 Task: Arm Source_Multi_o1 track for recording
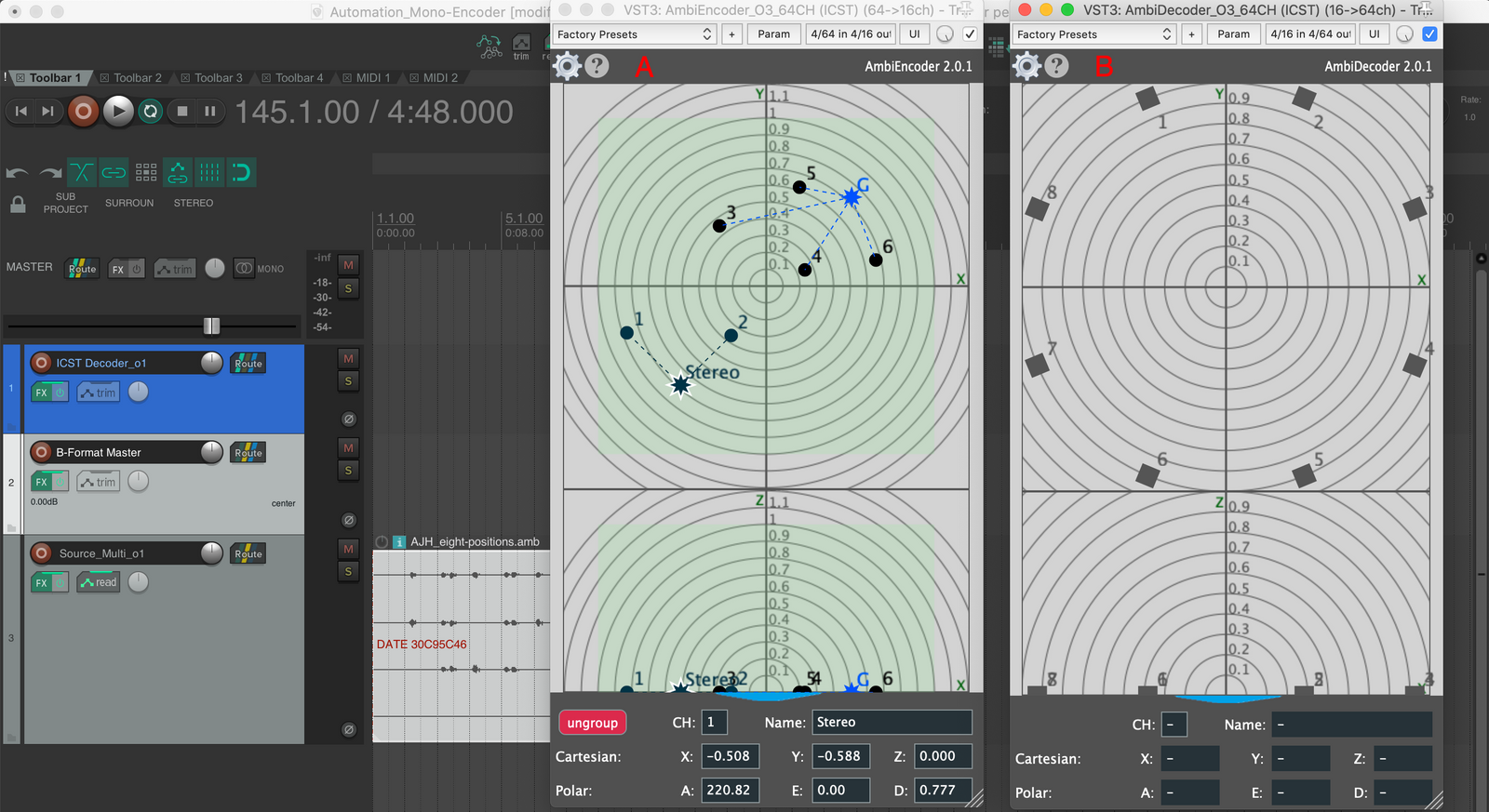[41, 553]
